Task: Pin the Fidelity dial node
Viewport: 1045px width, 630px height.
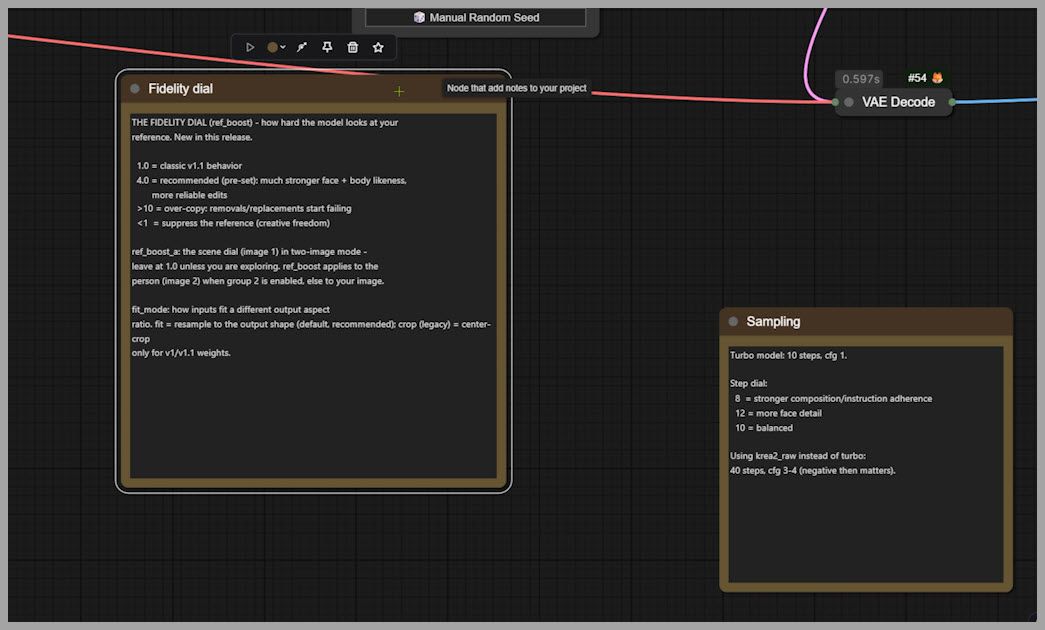Action: pyautogui.click(x=327, y=47)
